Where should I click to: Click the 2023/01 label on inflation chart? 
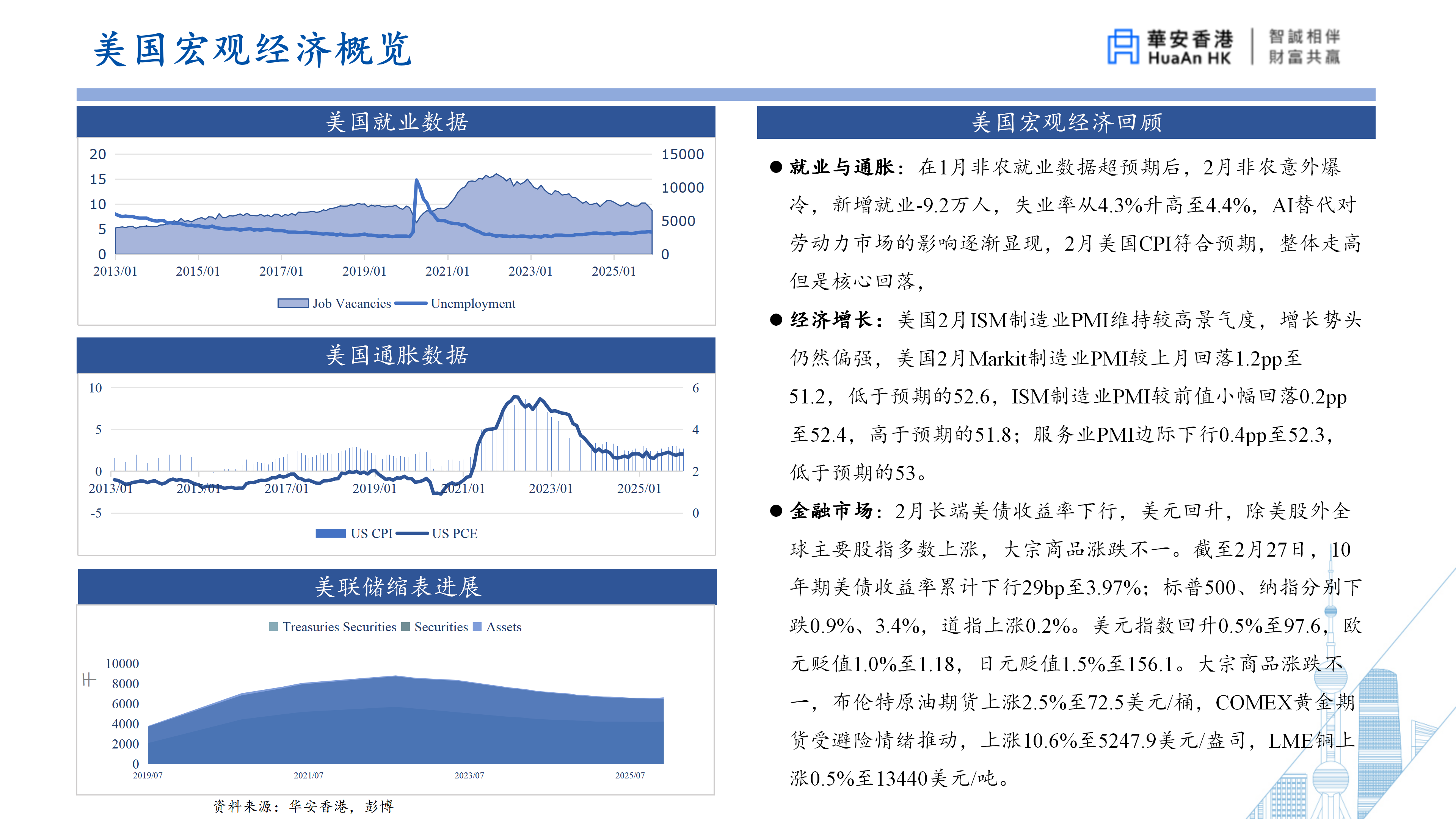[551, 488]
